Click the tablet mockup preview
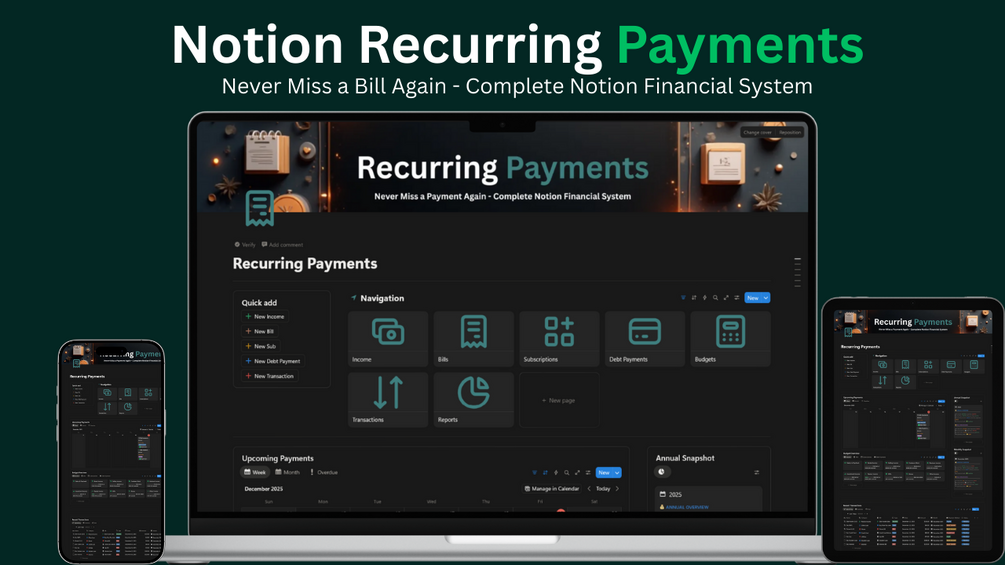Image resolution: width=1005 pixels, height=565 pixels. (913, 429)
